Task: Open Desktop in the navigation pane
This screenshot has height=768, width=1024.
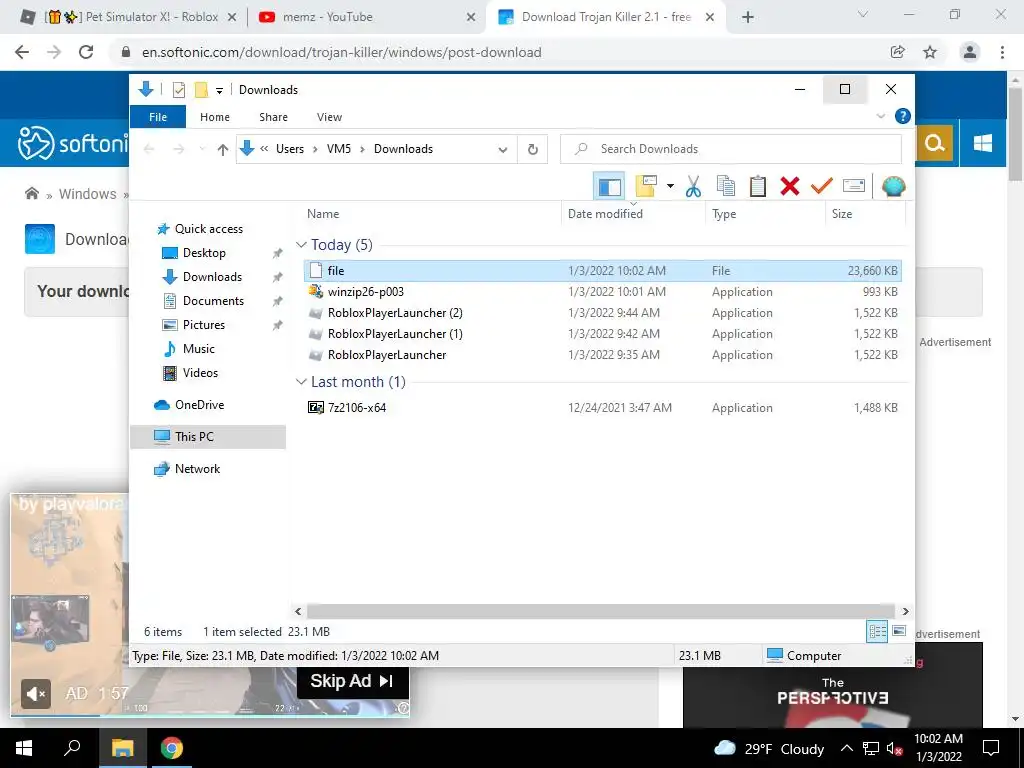Action: 204,253
